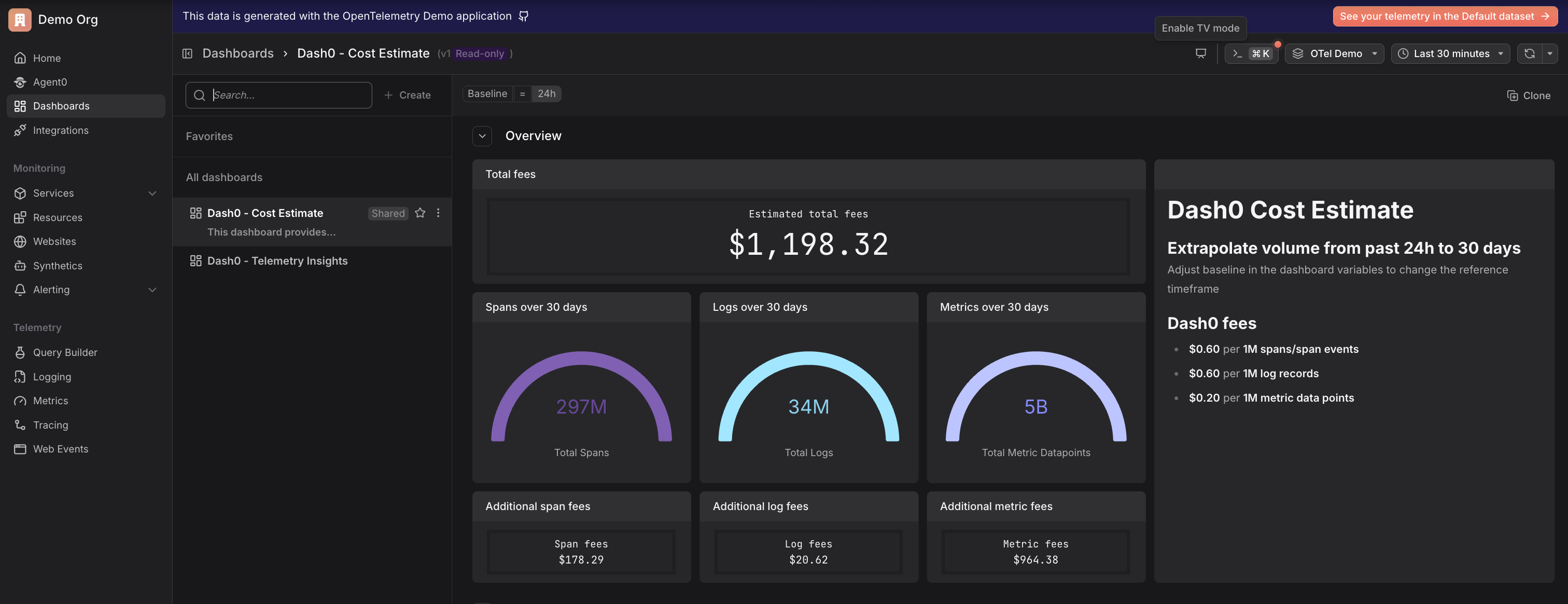Image resolution: width=1568 pixels, height=604 pixels.
Task: Open the GitHub link icon in banner
Action: (524, 17)
